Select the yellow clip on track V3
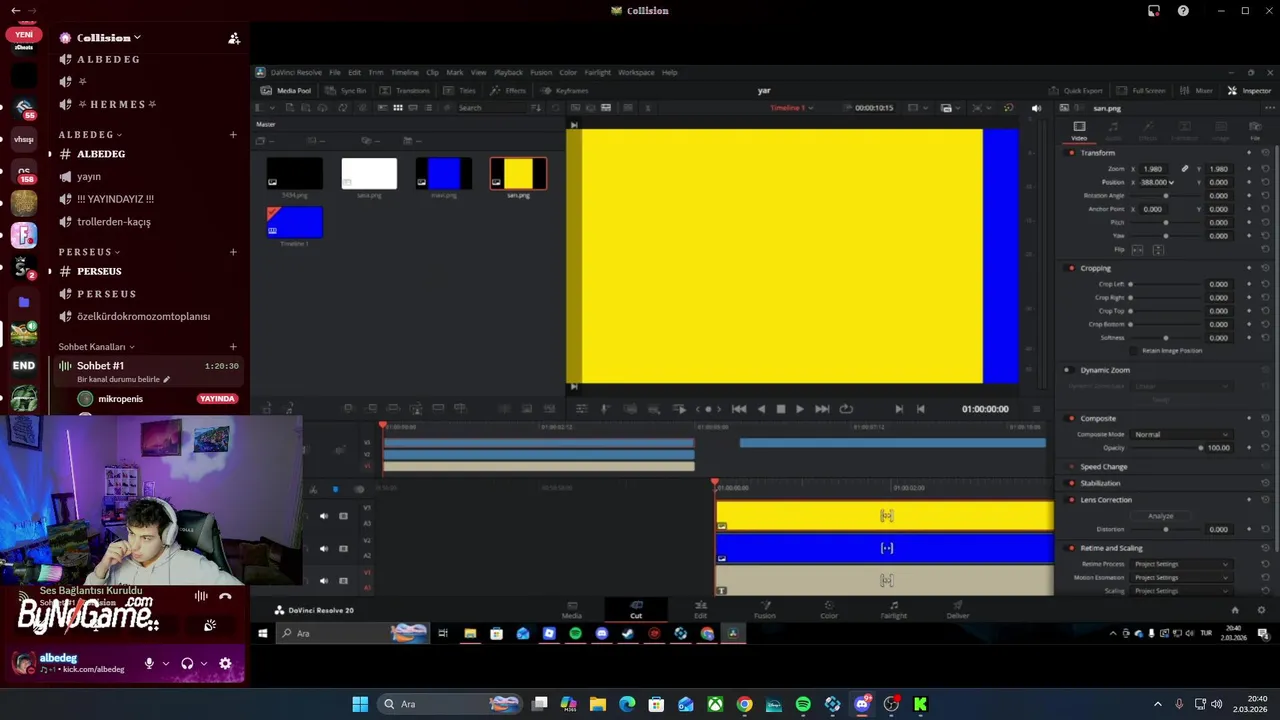The height and width of the screenshot is (720, 1280). [885, 515]
